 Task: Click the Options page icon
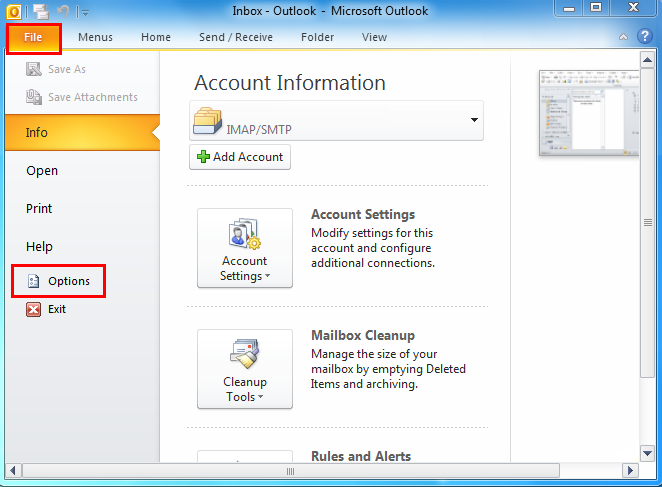click(x=33, y=281)
